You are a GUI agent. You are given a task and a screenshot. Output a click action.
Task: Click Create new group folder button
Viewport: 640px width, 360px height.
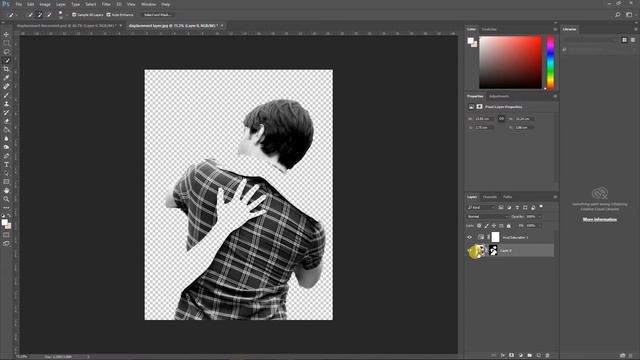click(529, 356)
